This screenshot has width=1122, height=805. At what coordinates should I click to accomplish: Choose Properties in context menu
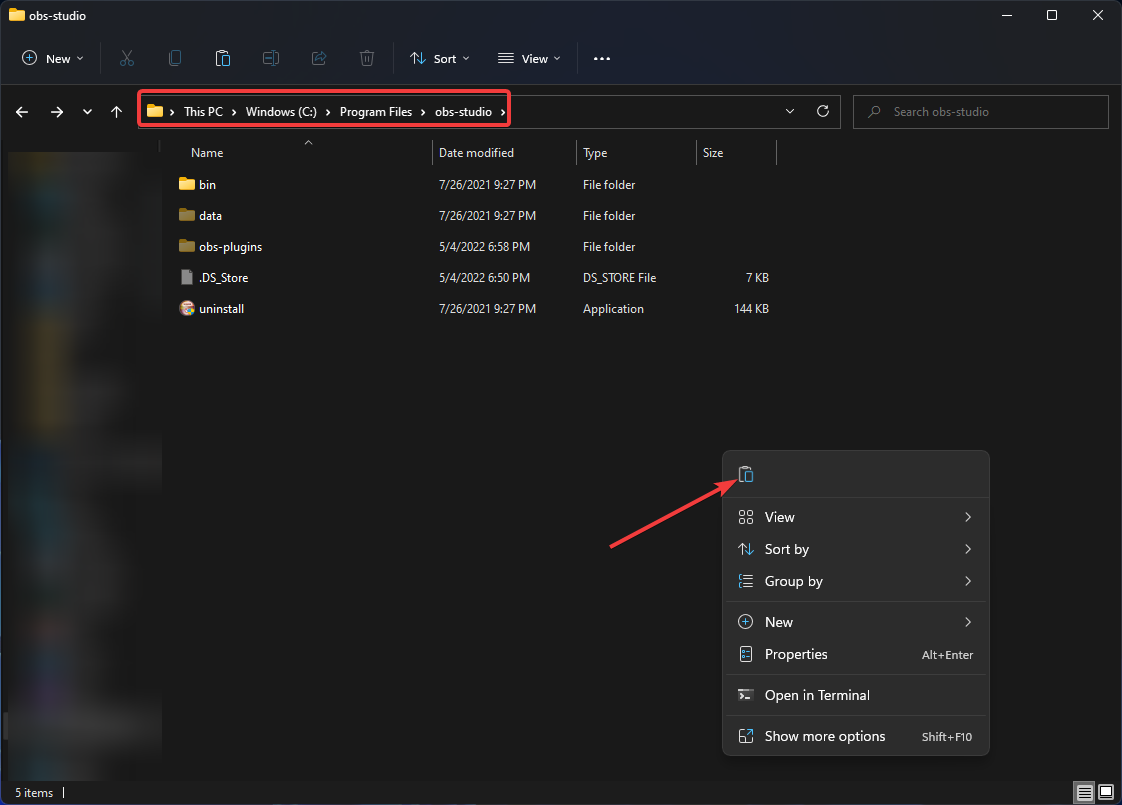856,654
